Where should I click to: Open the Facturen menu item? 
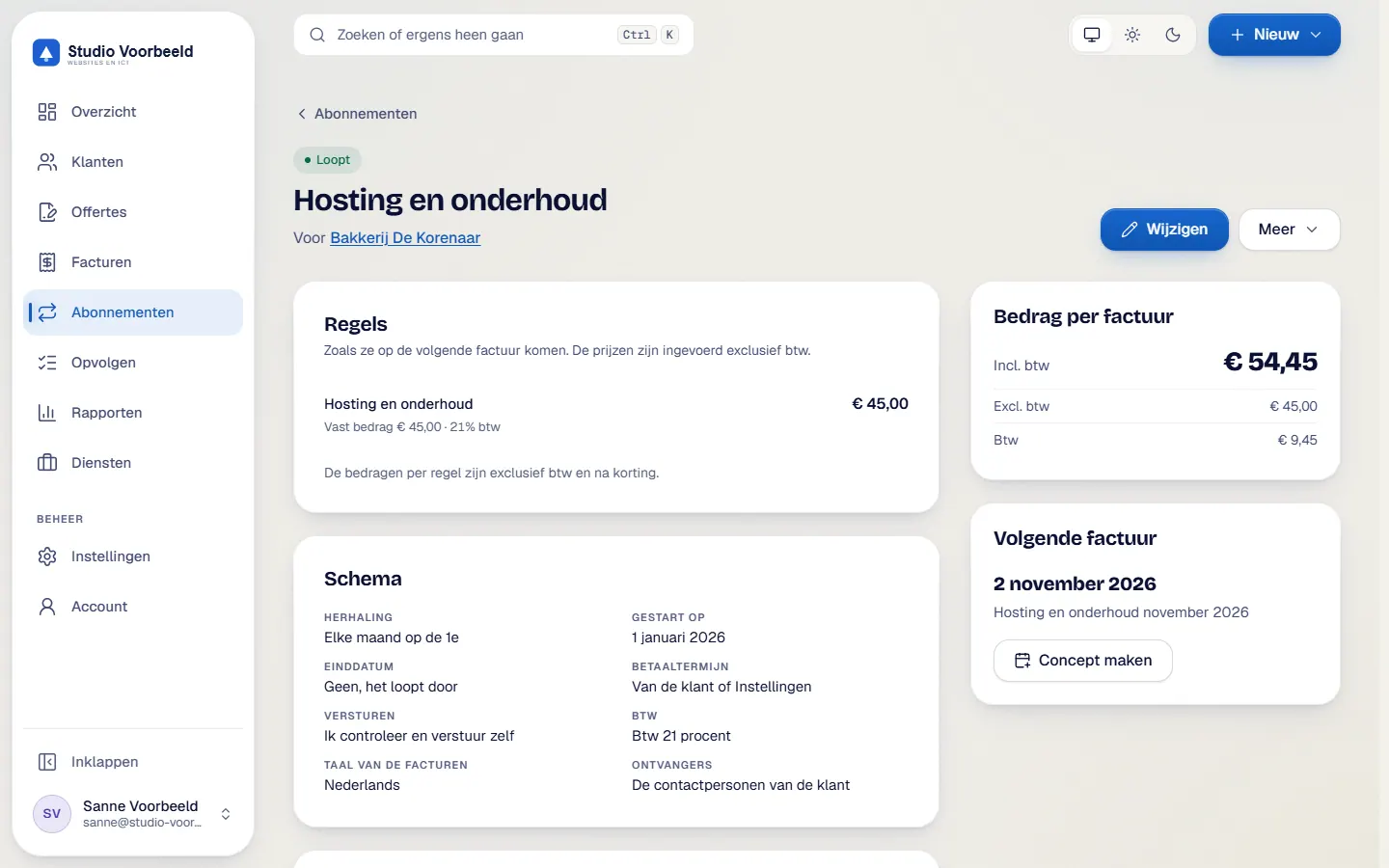[x=133, y=262]
